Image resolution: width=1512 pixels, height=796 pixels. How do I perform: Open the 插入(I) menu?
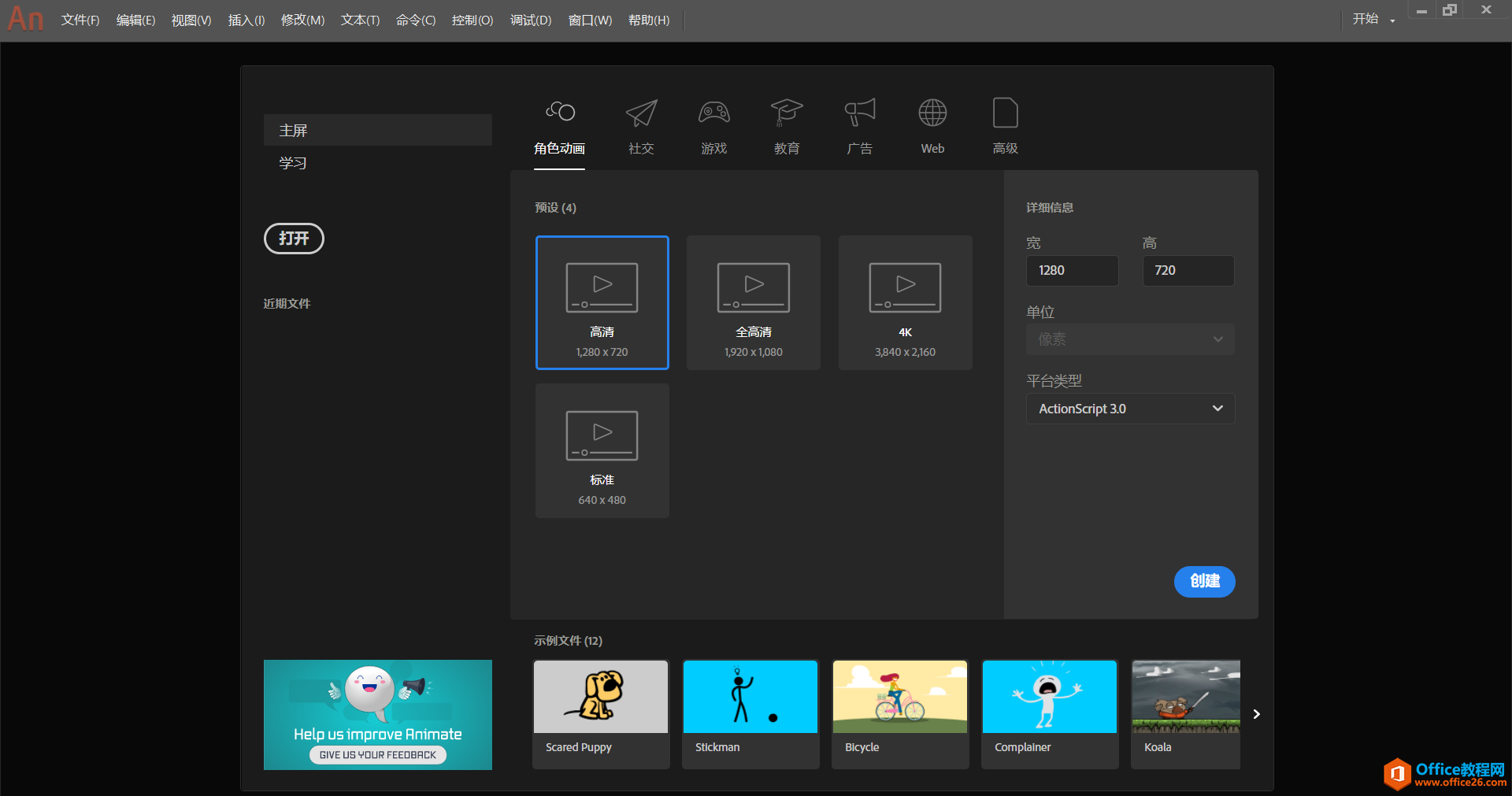pos(246,20)
